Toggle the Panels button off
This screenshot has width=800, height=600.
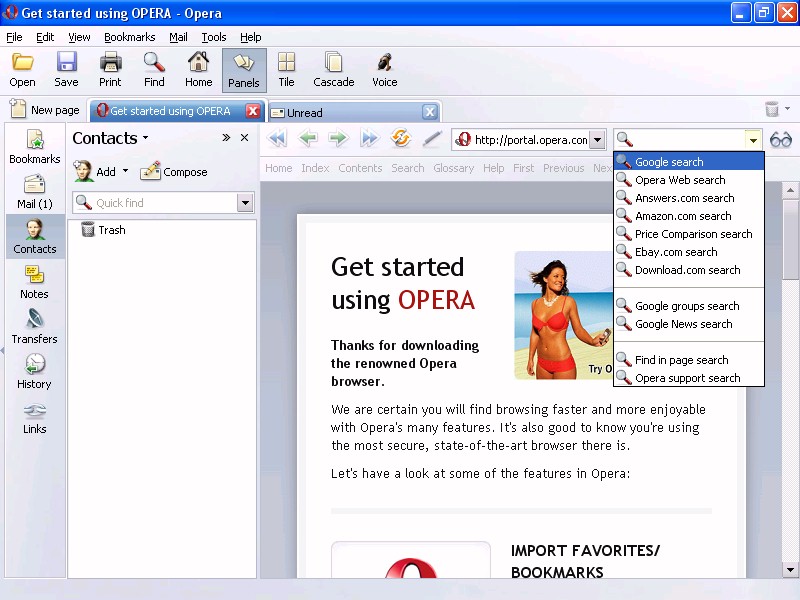click(243, 70)
